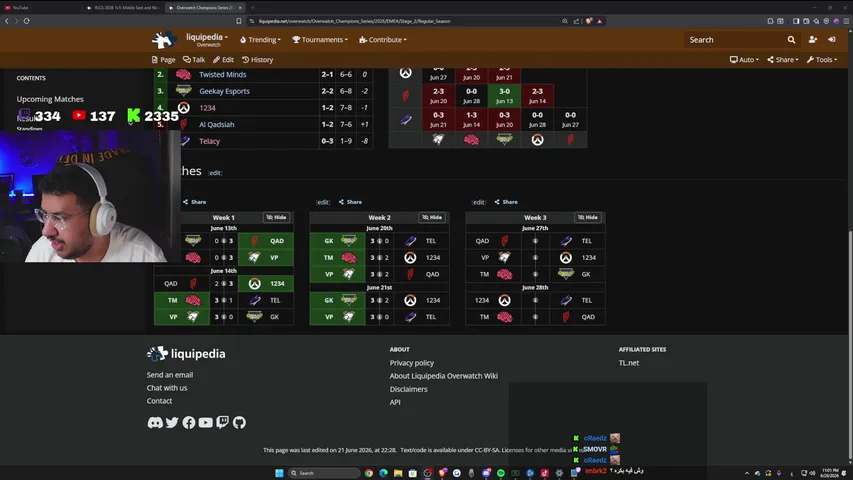Screen dimensions: 853x480
Task: Click the taskbar Search box
Action: (324, 473)
